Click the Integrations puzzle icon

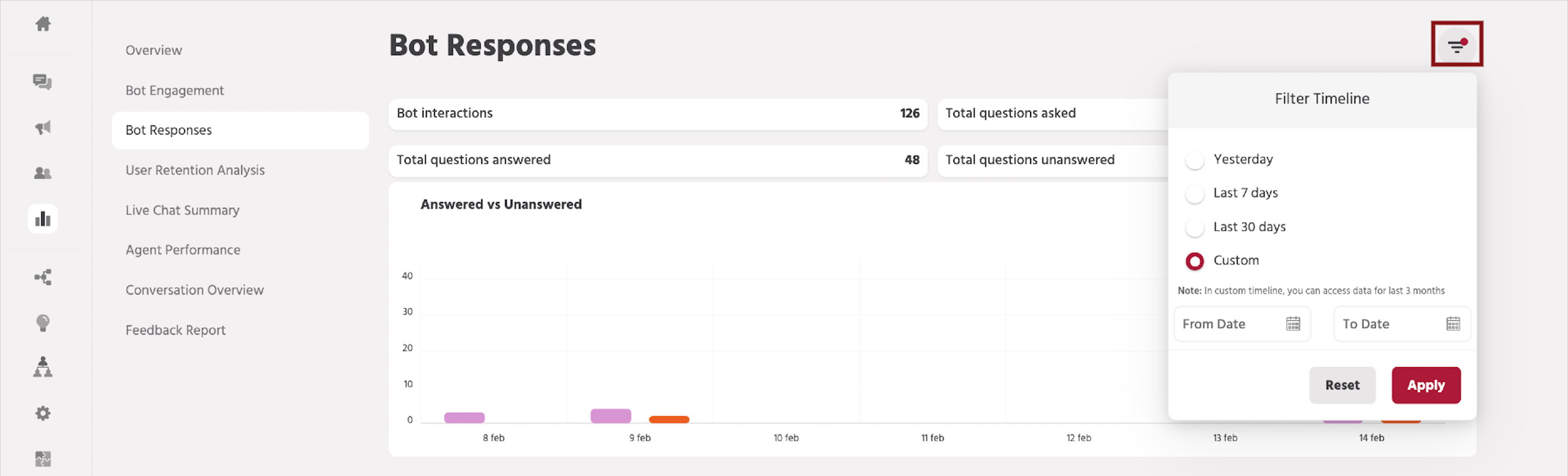[x=42, y=459]
